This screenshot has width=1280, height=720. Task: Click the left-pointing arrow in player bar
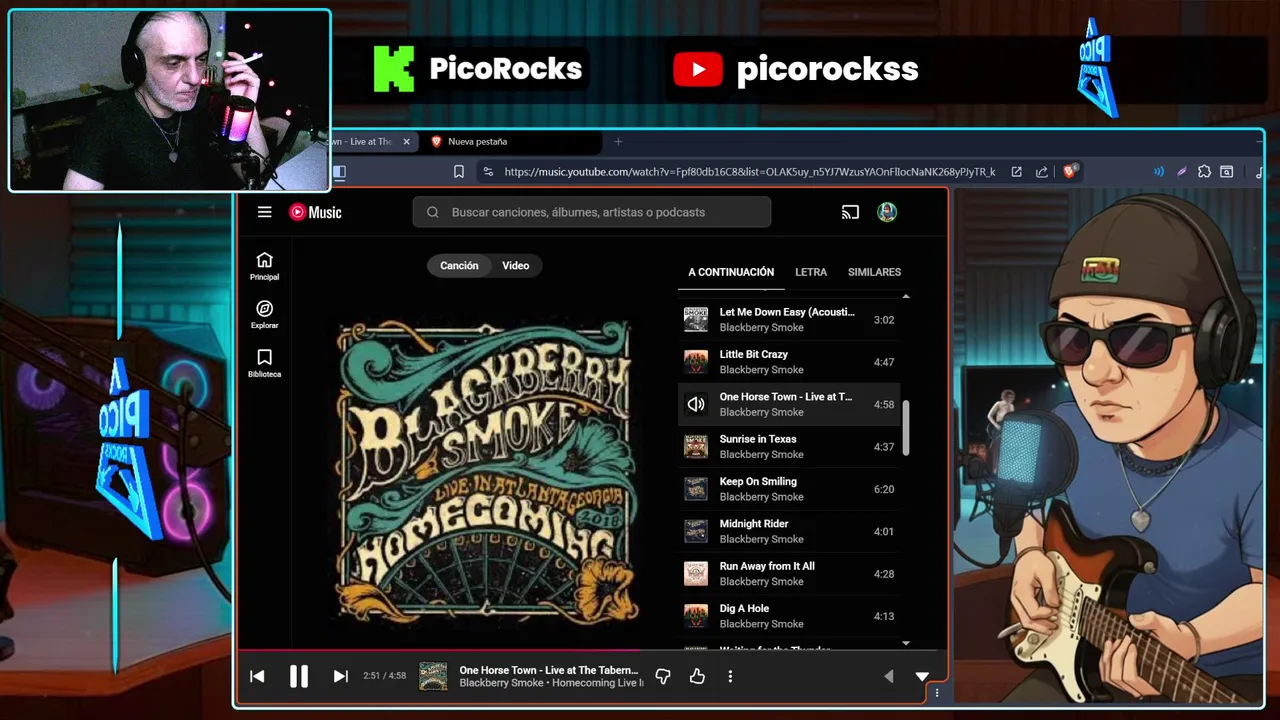pyautogui.click(x=888, y=677)
